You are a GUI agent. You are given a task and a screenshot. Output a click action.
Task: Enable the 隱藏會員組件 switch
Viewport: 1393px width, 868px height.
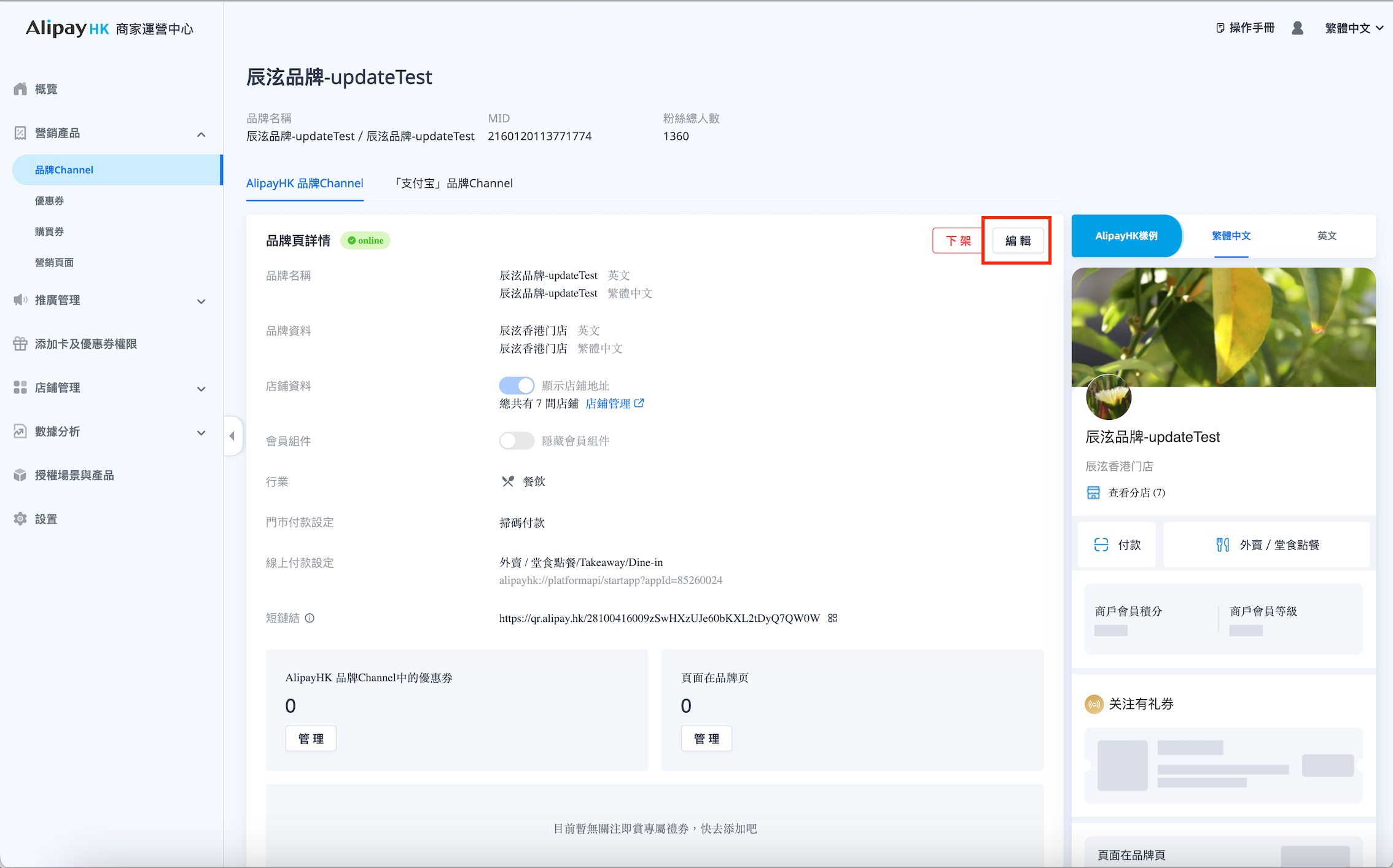coord(517,441)
